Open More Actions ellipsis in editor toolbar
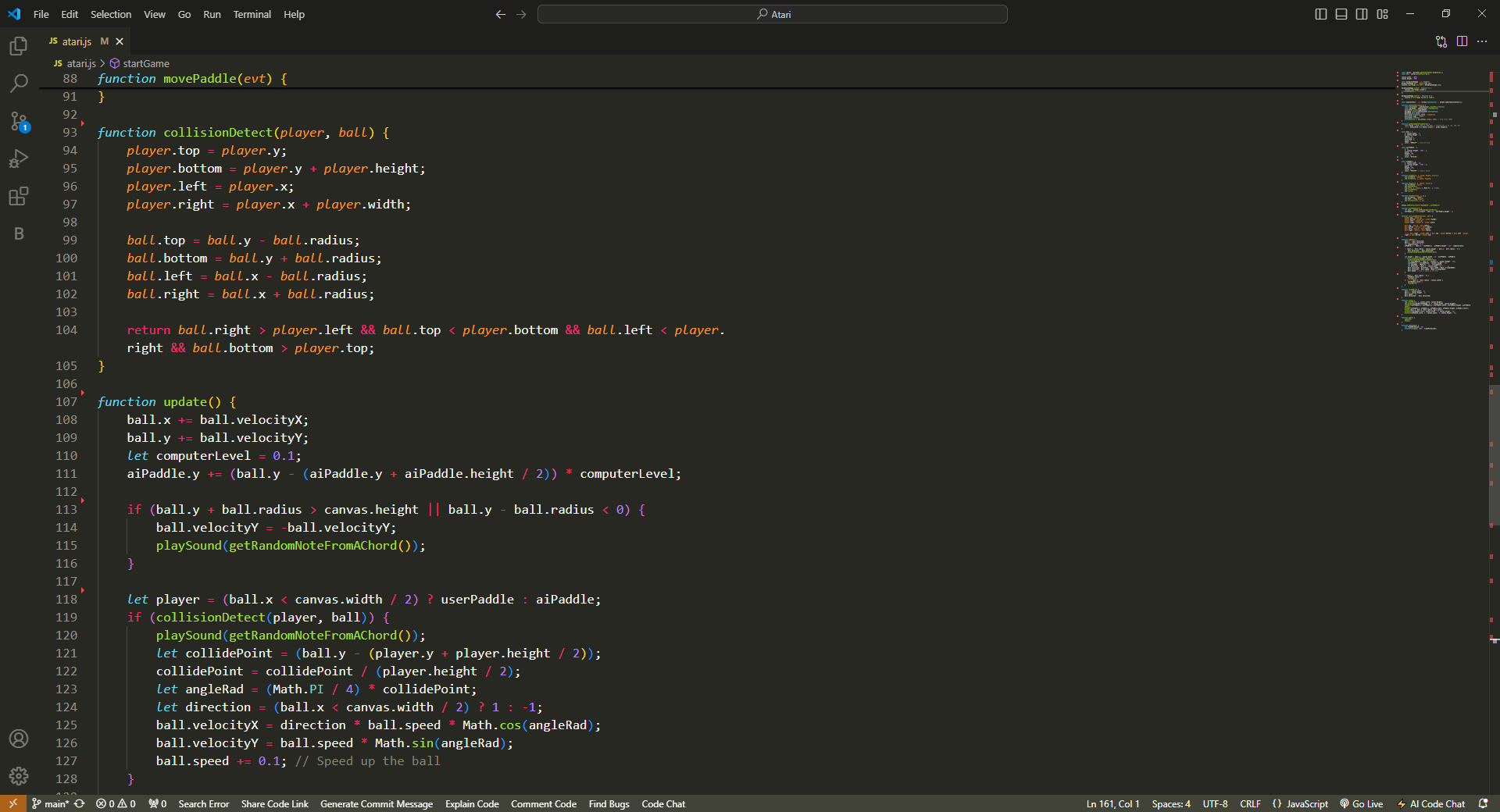 click(x=1482, y=41)
